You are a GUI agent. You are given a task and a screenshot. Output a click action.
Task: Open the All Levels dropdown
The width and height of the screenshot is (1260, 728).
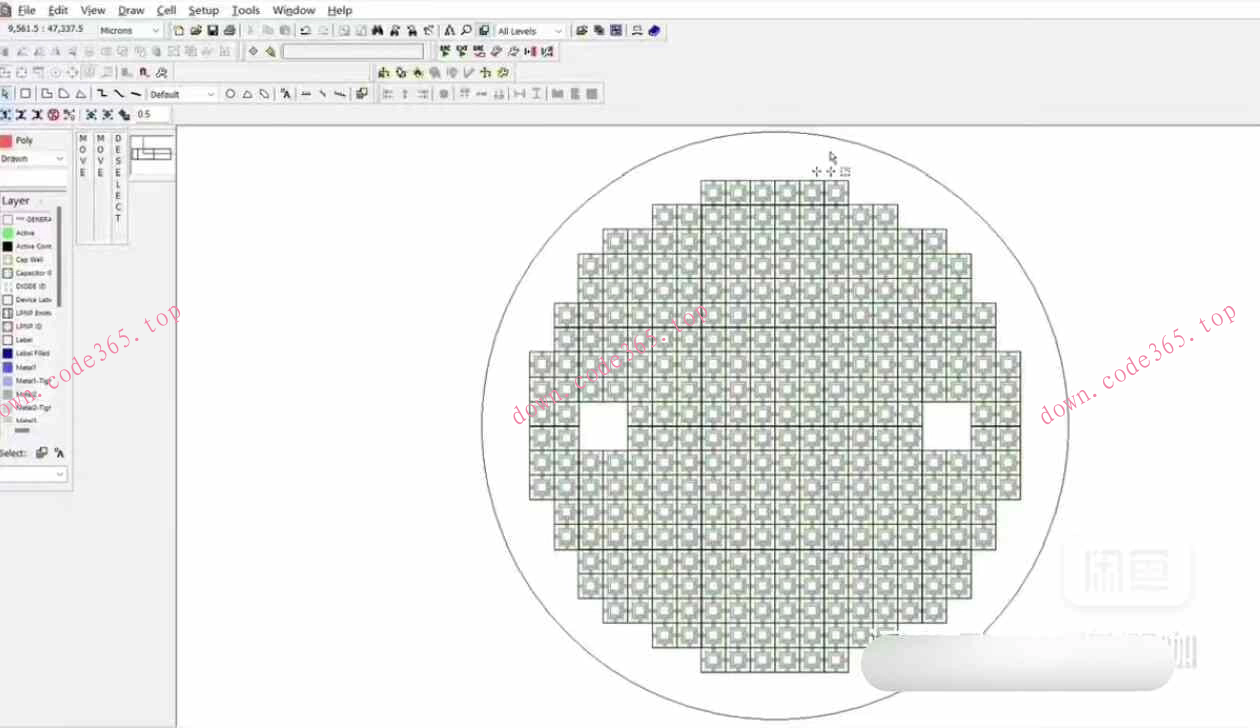click(x=530, y=31)
